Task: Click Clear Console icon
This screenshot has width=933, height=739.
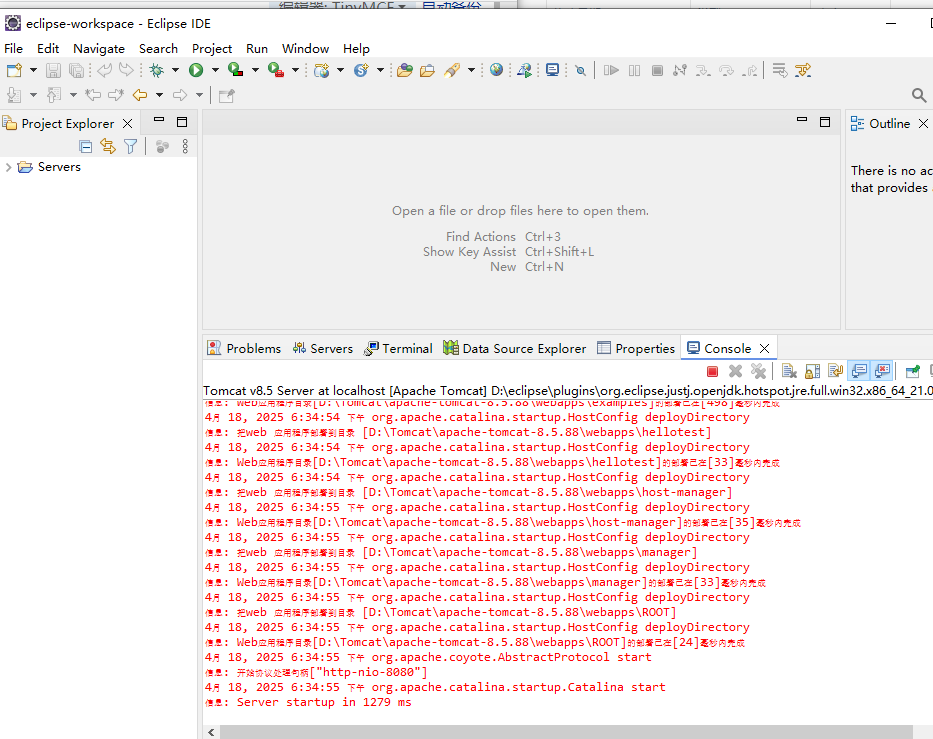Action: click(789, 371)
